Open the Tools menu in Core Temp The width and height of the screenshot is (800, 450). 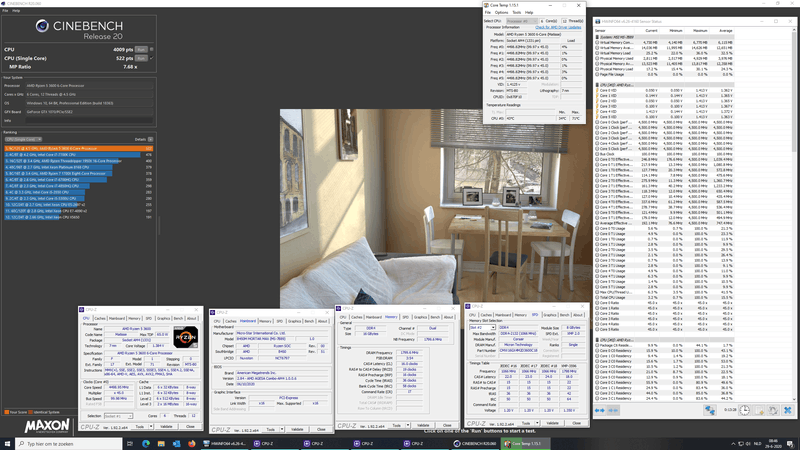[517, 12]
